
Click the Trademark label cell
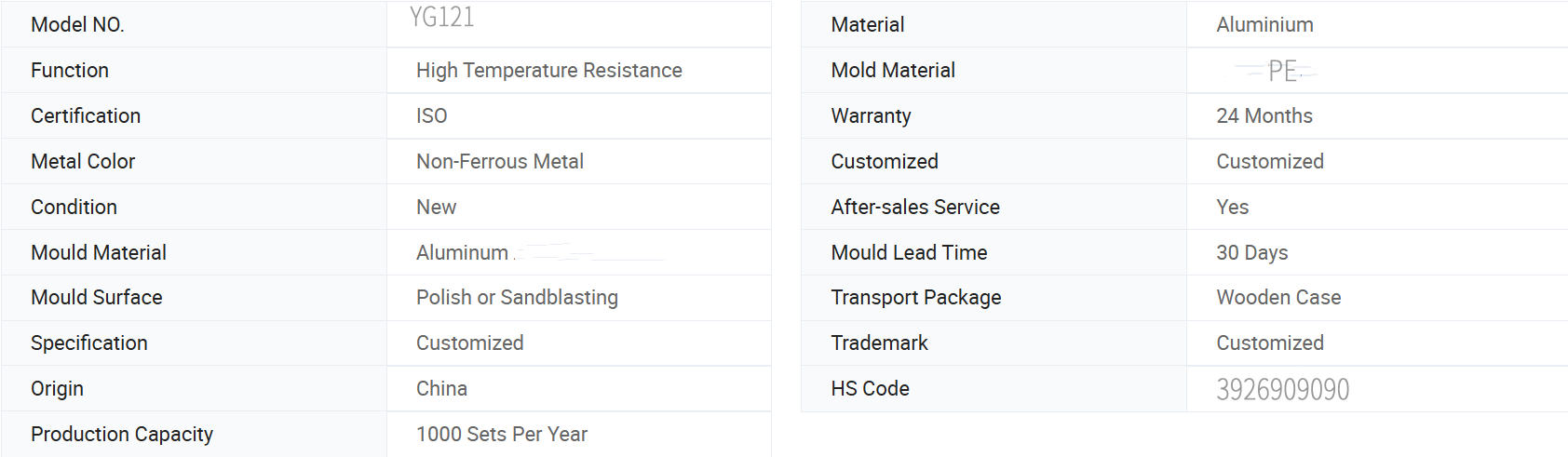coord(994,343)
